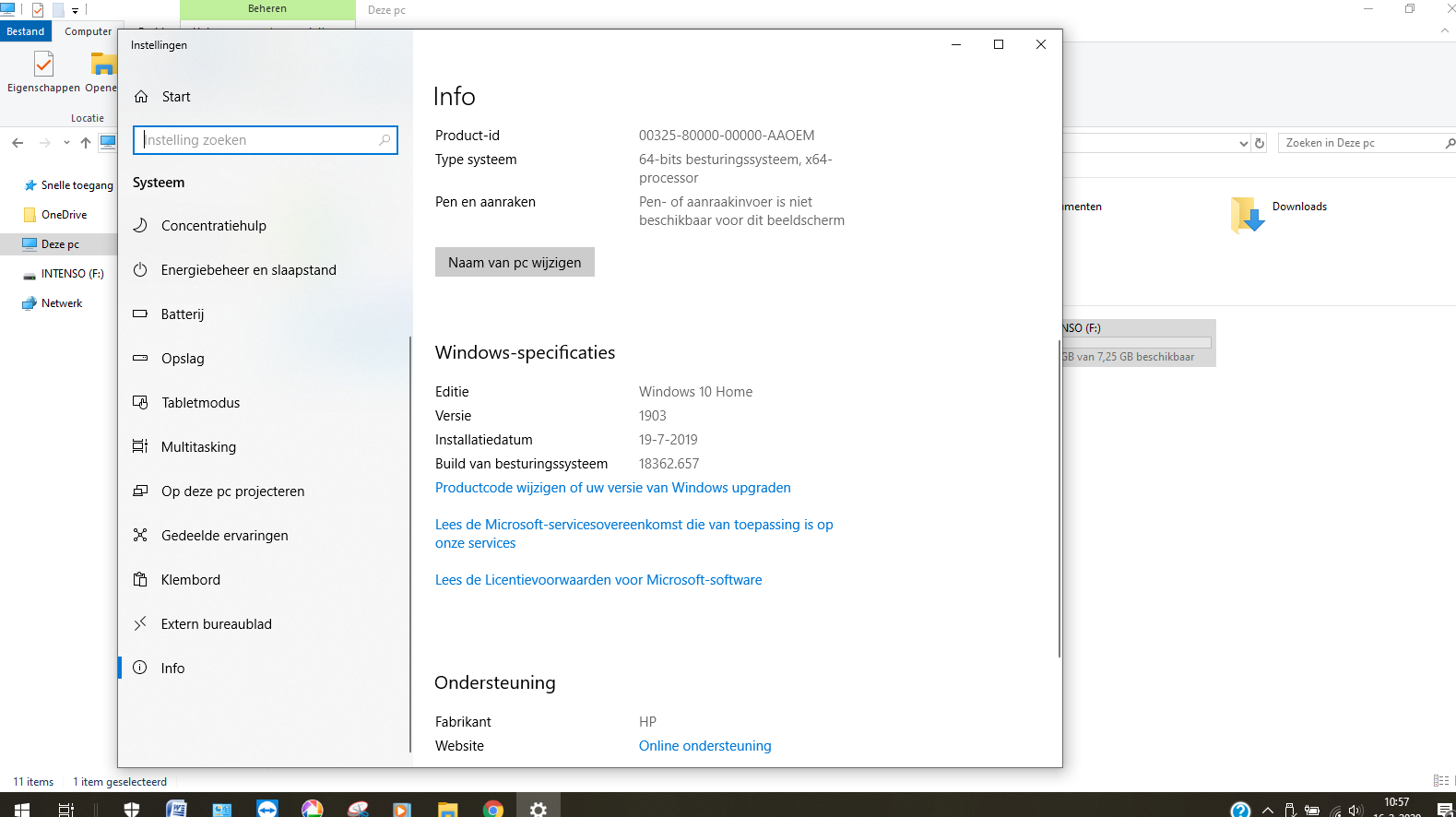Select the Beheren contextual tab
This screenshot has width=1456, height=817.
(x=267, y=9)
